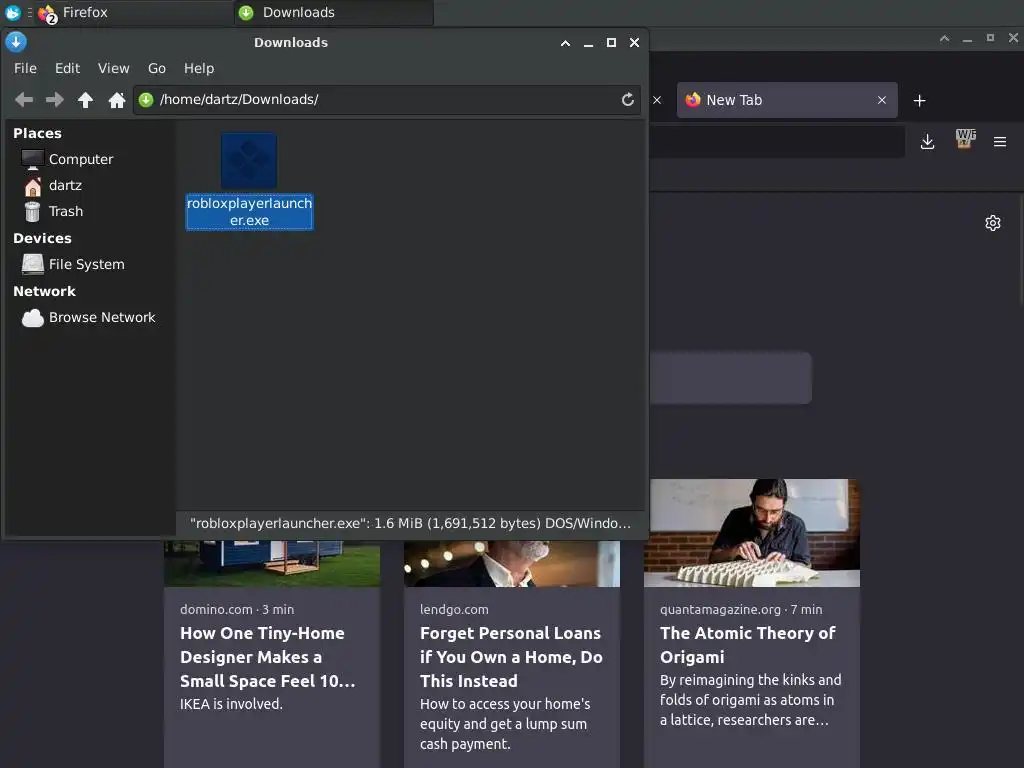Click the status bar file info text
The image size is (1024, 768).
pyautogui.click(x=410, y=523)
